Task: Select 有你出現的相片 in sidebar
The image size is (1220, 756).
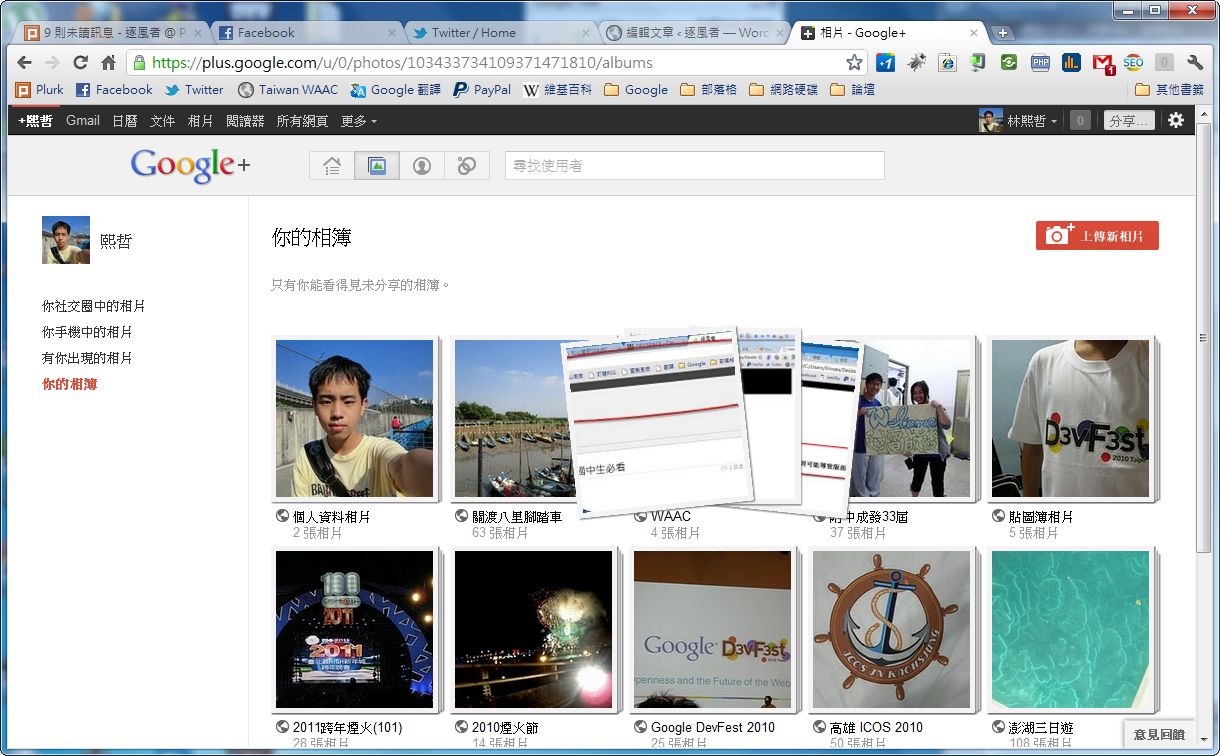Action: click(x=87, y=358)
